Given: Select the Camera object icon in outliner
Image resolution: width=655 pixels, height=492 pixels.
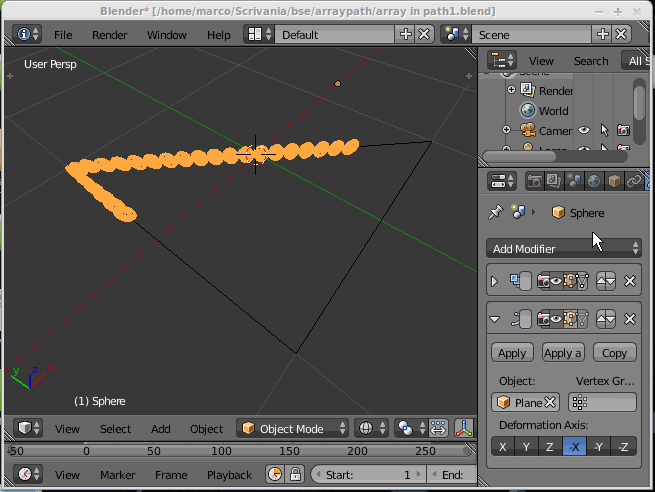Looking at the screenshot, I should 528,130.
